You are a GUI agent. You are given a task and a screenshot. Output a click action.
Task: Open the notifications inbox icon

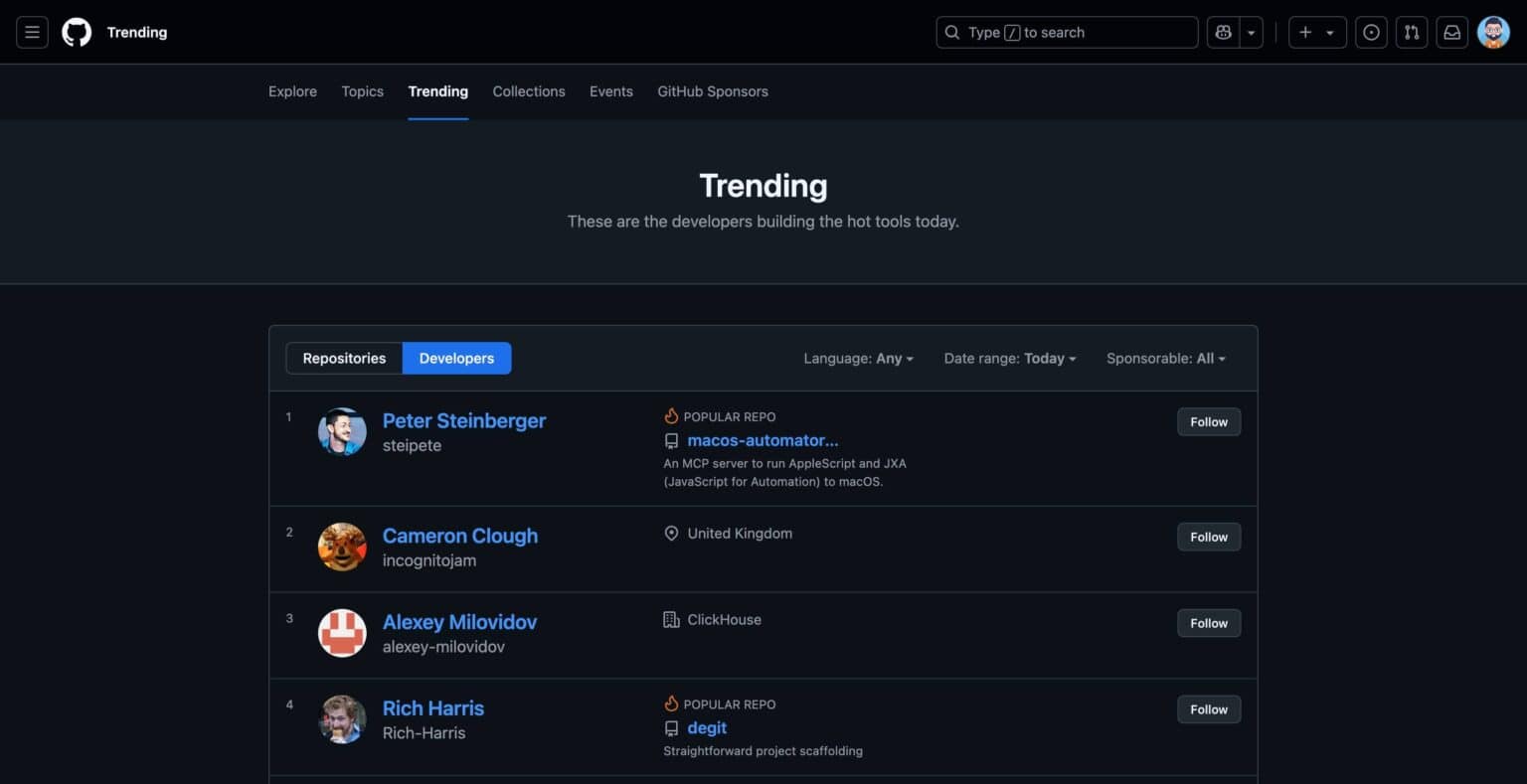click(x=1451, y=32)
